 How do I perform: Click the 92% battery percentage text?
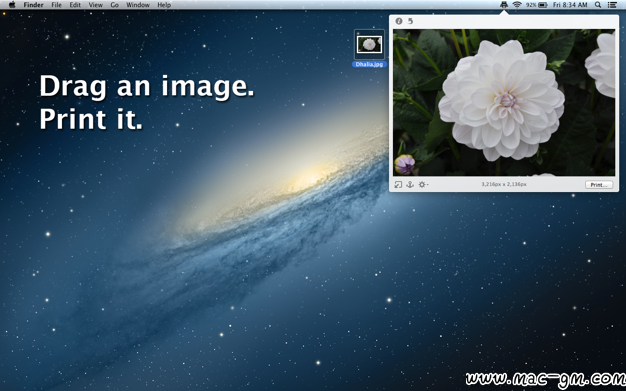point(531,5)
